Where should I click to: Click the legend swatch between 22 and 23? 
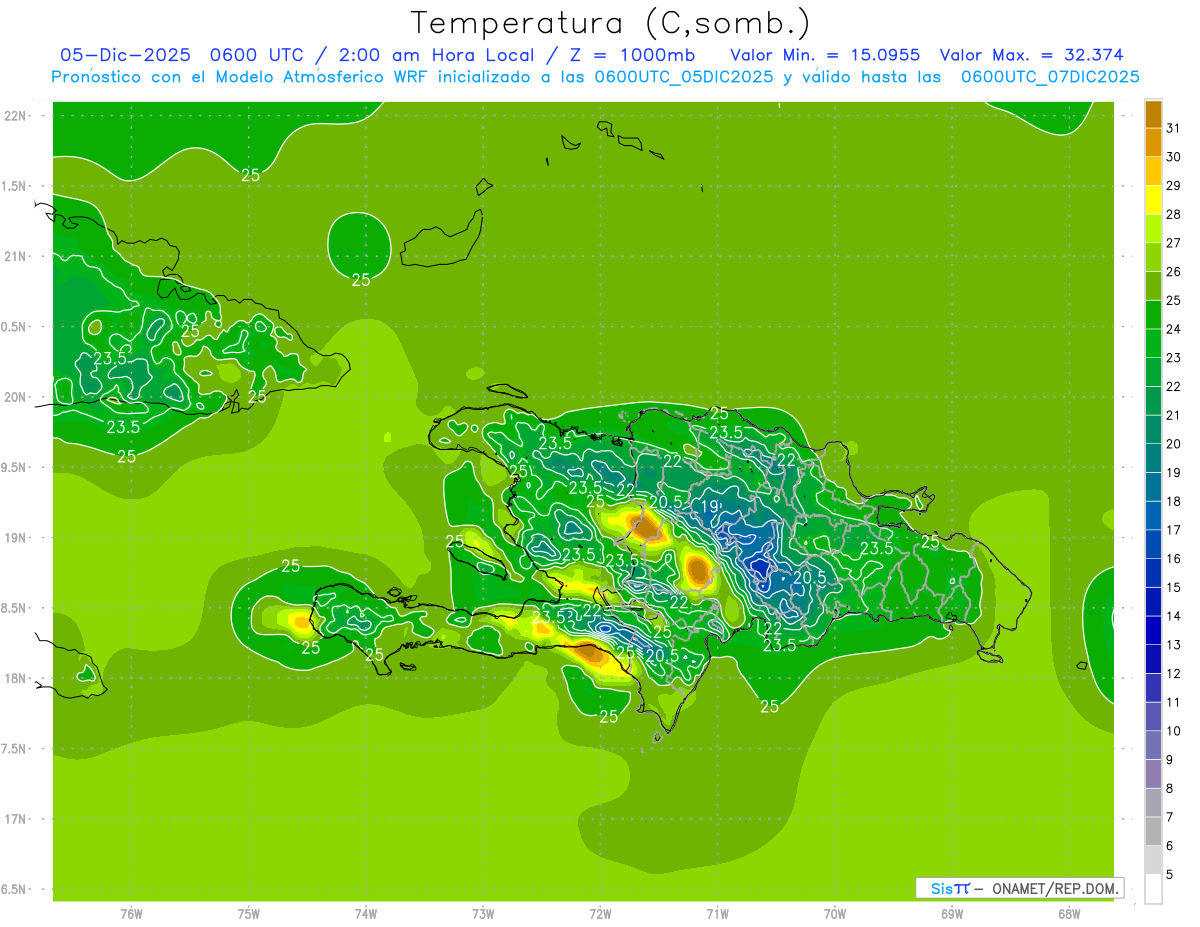[x=1153, y=372]
